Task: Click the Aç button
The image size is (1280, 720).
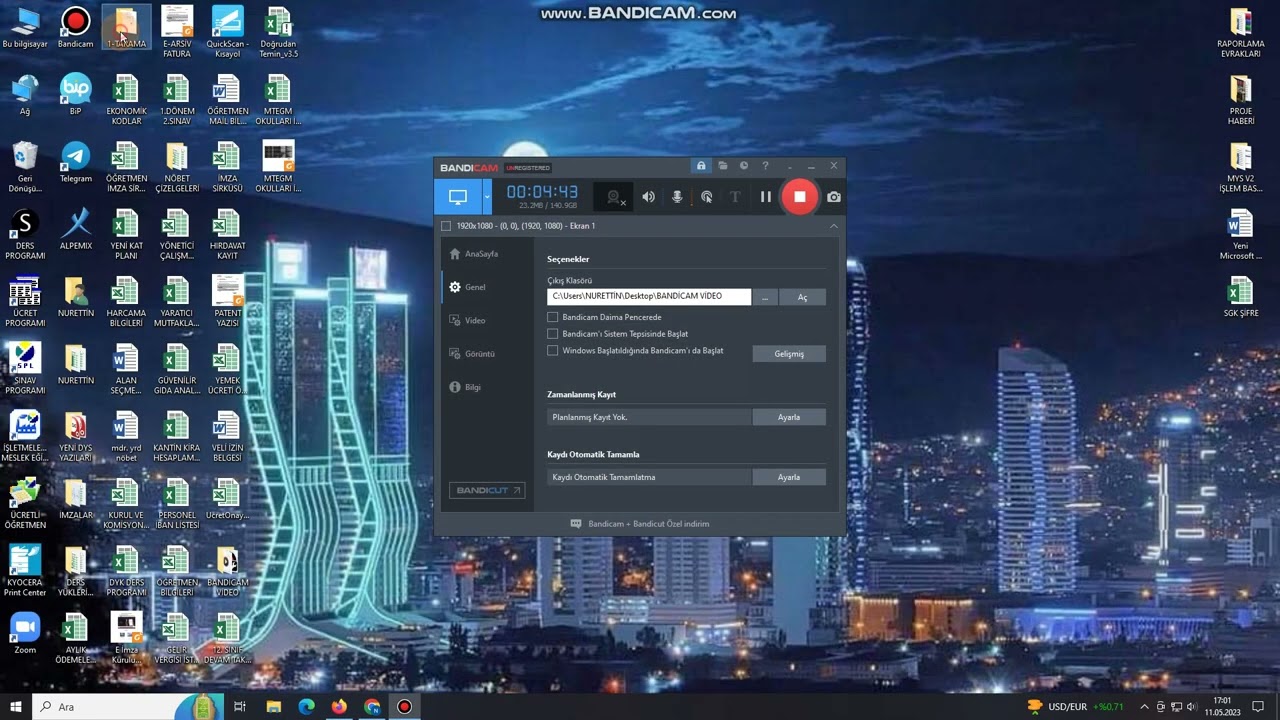Action: [802, 297]
